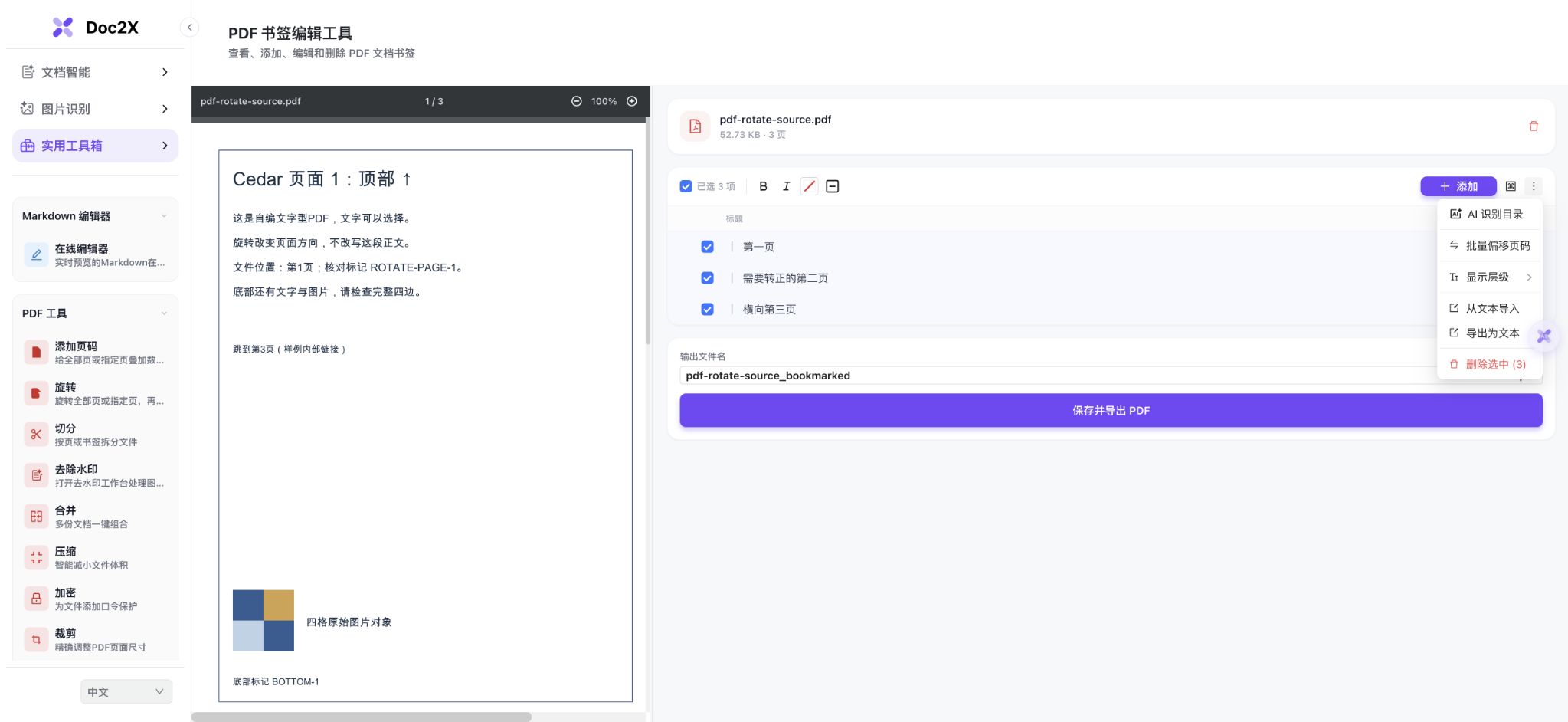Open the Rotate PDF tool
The width and height of the screenshot is (1568, 722).
95,394
